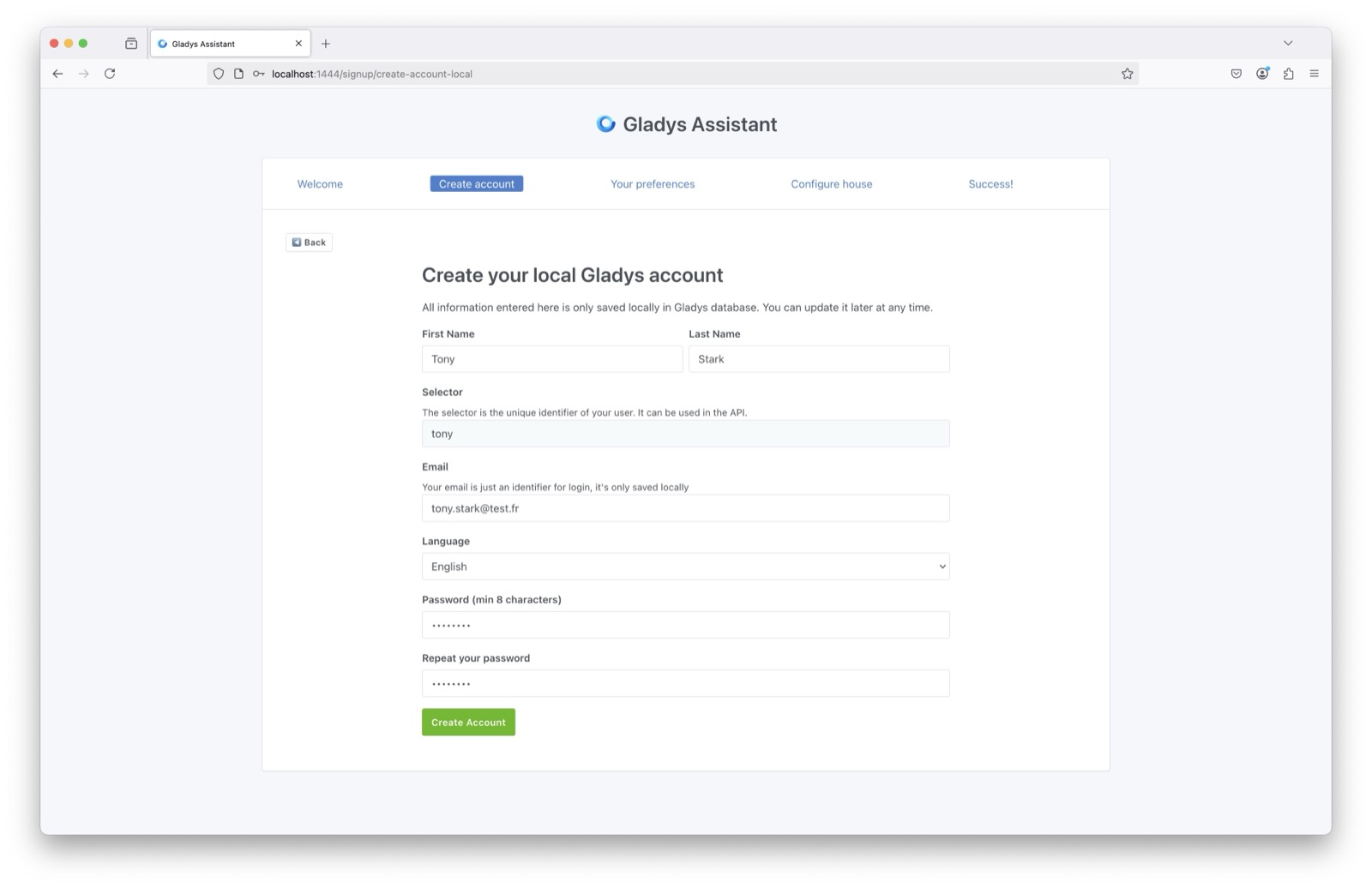The image size is (1372, 888).
Task: Open the bookmark star in the address bar
Action: [x=1126, y=74]
